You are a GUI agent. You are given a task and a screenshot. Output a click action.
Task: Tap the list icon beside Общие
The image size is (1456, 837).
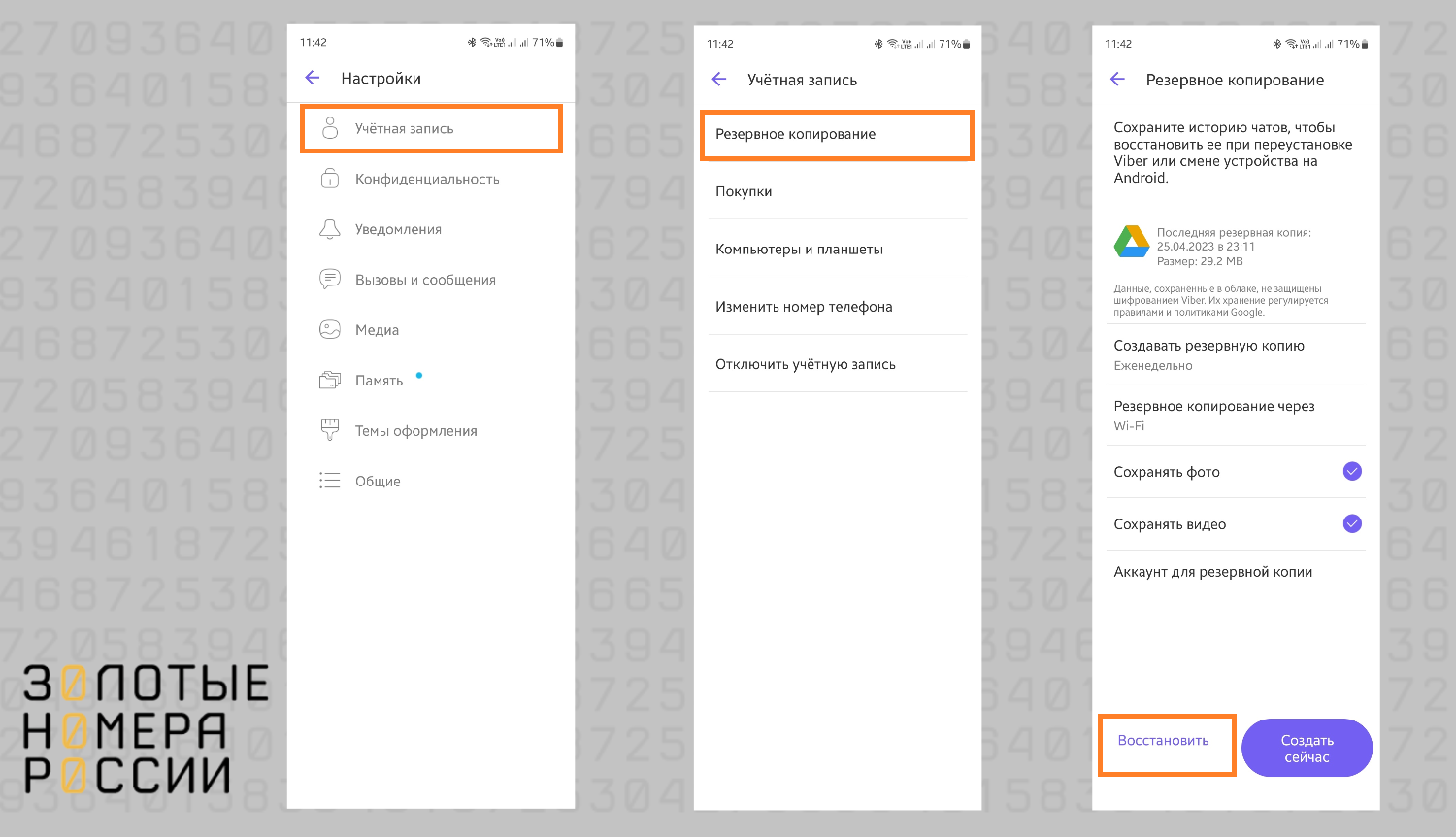tap(330, 481)
